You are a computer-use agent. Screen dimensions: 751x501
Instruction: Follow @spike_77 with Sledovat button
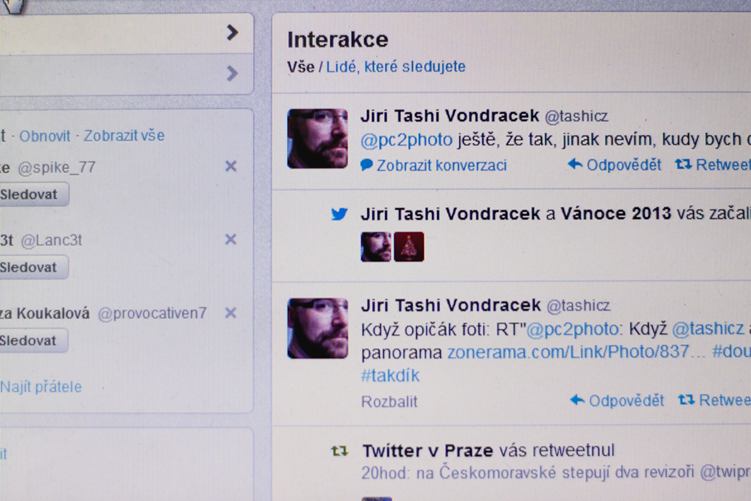pyautogui.click(x=32, y=194)
